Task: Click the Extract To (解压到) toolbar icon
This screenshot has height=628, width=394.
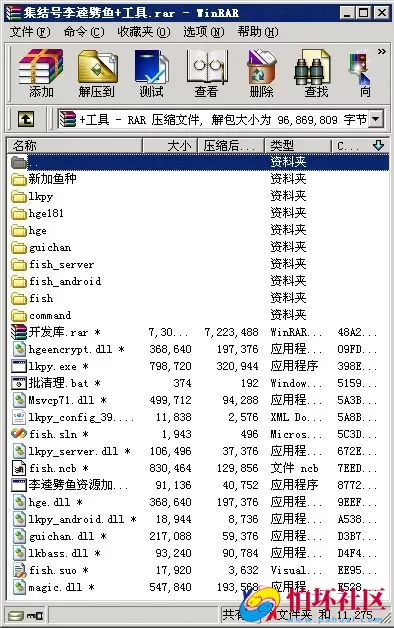Action: click(x=96, y=73)
